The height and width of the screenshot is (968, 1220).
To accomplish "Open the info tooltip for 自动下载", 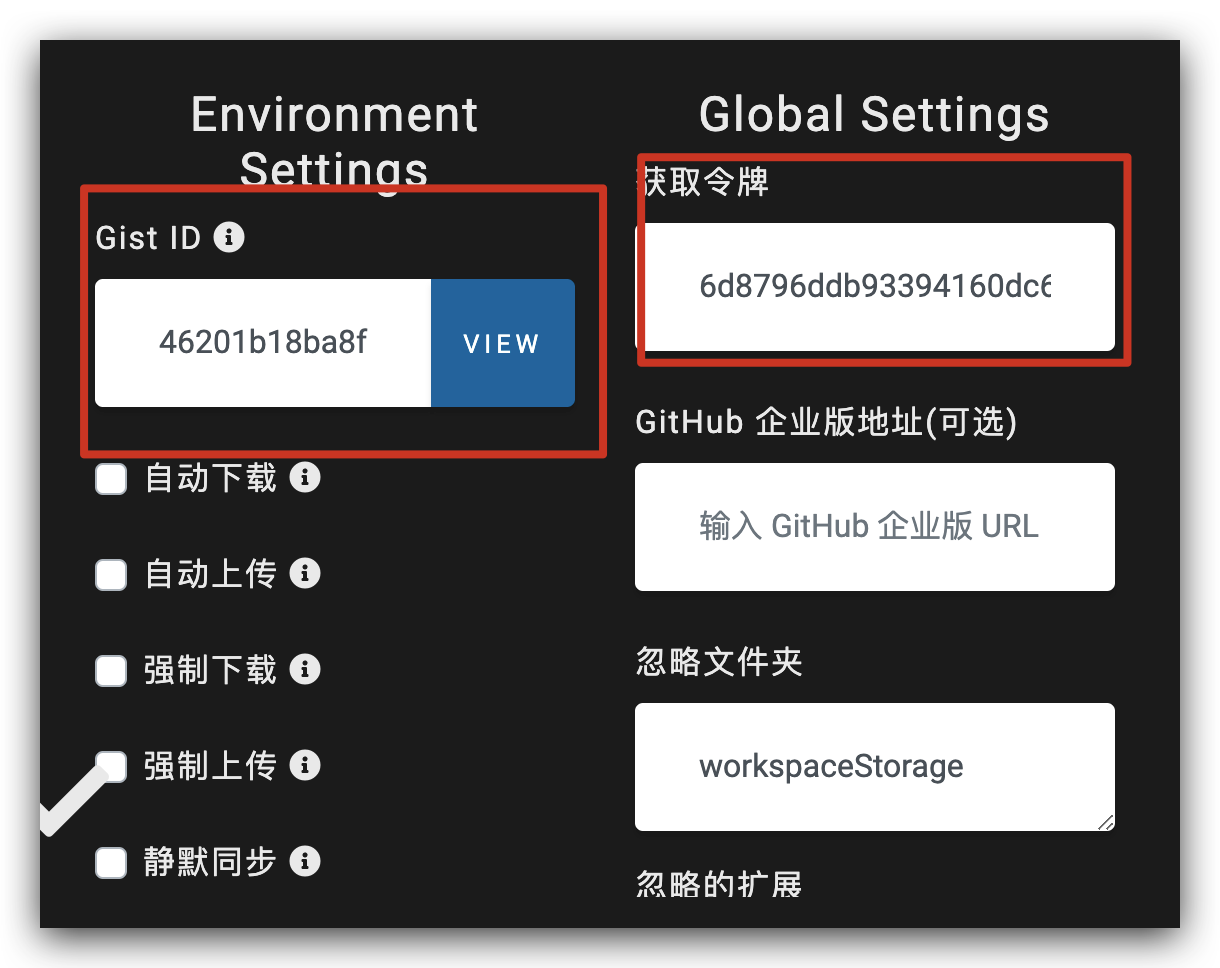I will tap(305, 478).
